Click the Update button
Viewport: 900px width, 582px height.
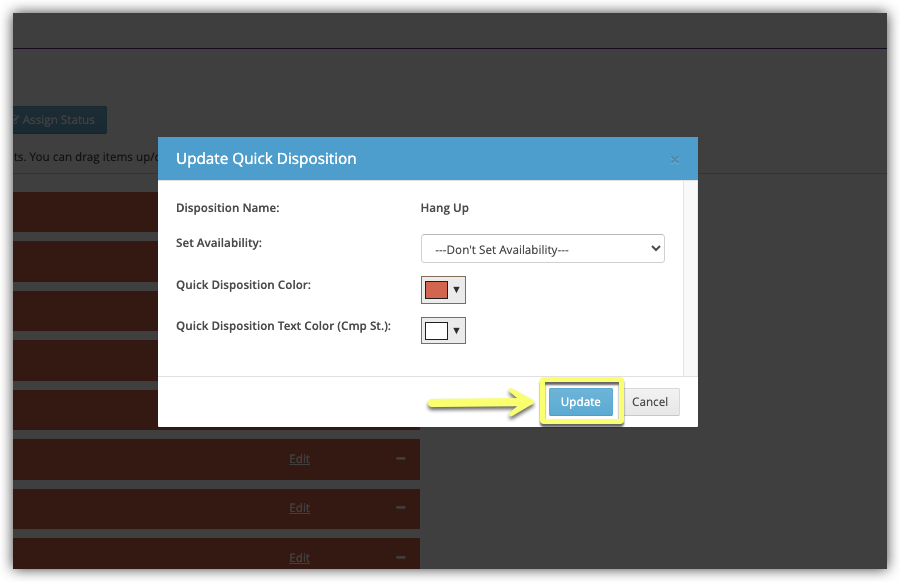[580, 402]
